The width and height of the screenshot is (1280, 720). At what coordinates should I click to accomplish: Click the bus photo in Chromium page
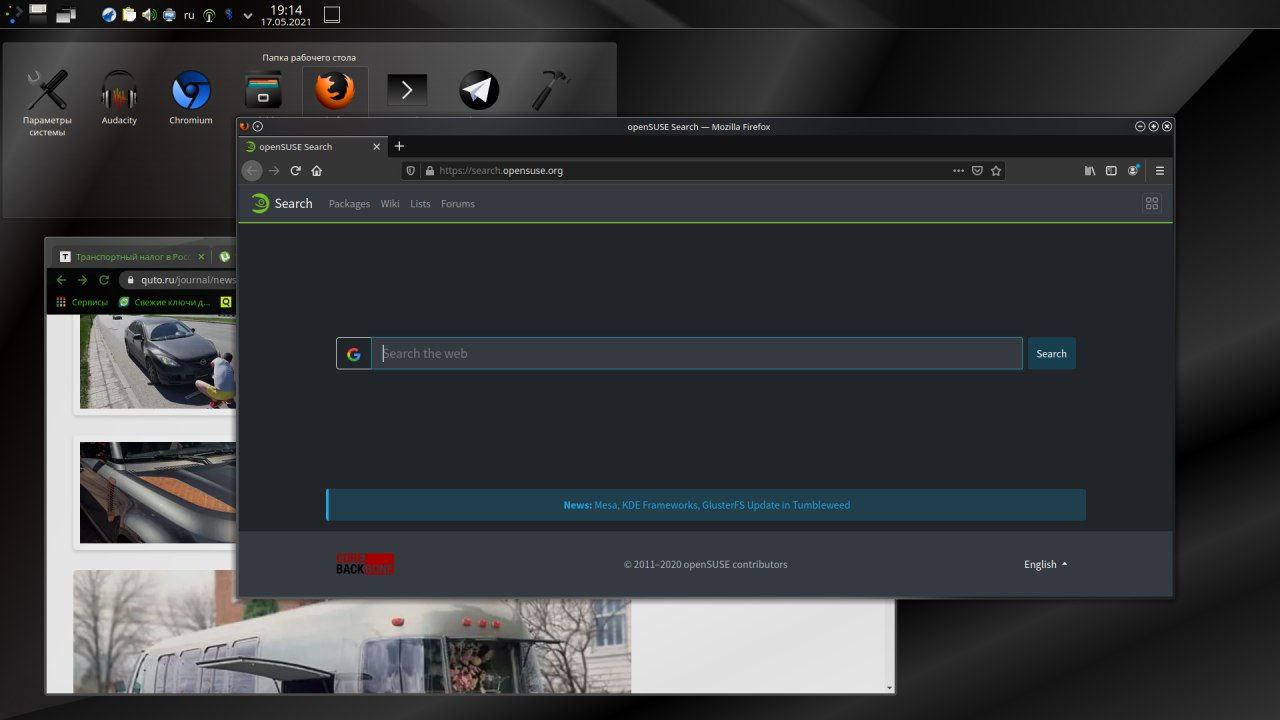[352, 632]
